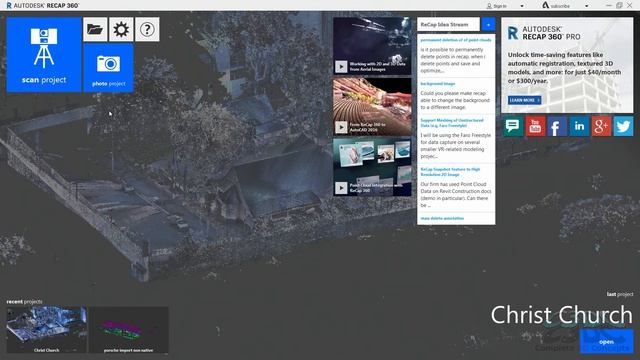The width and height of the screenshot is (640, 360).
Task: Start a new photo project
Action: coord(109,68)
